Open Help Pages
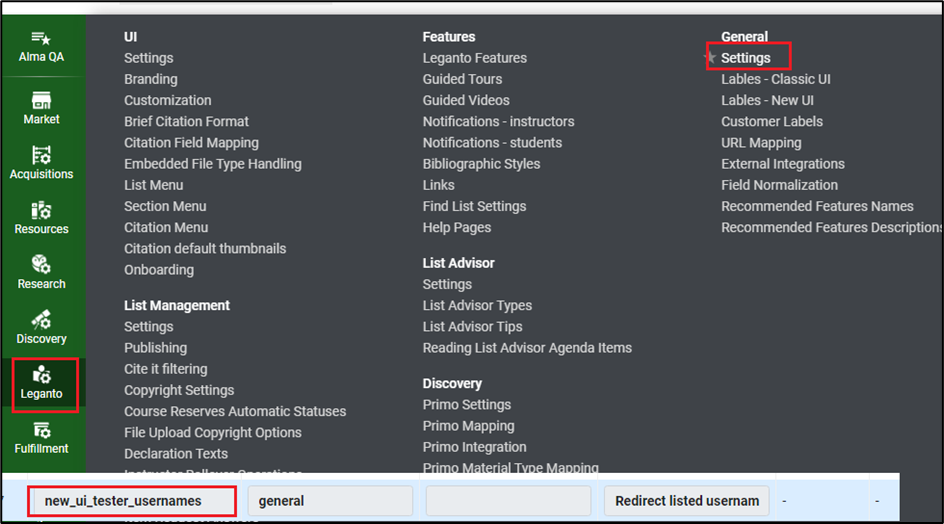This screenshot has height=524, width=944. coord(456,228)
